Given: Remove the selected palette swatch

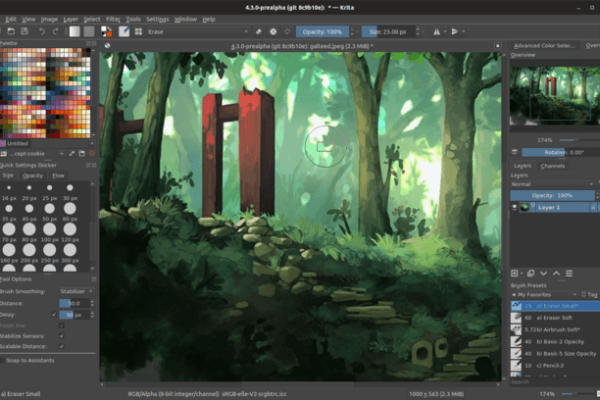Looking at the screenshot, I should pyautogui.click(x=91, y=153).
